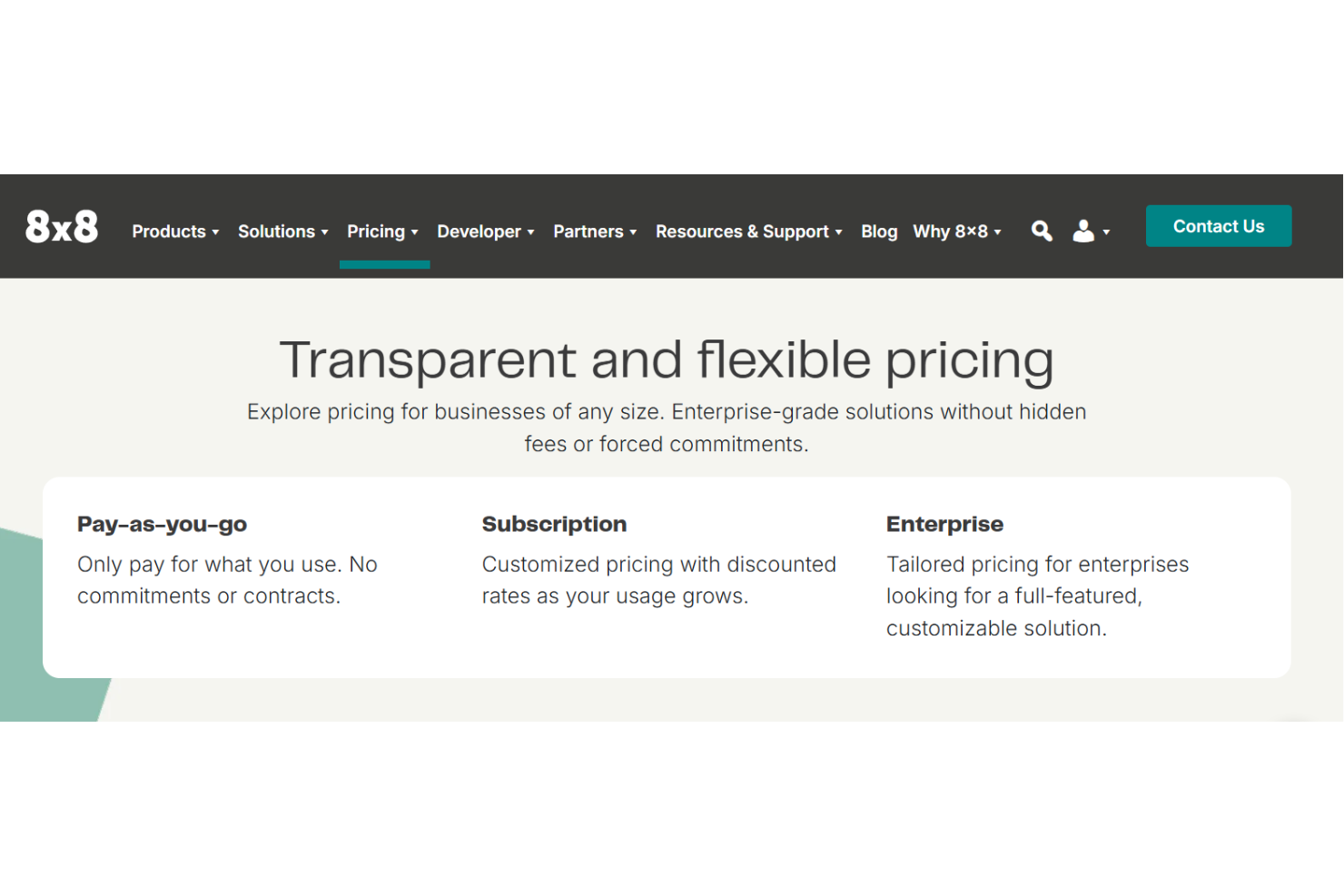Select the Subscription pricing option
The width and height of the screenshot is (1344, 896).
click(x=554, y=524)
